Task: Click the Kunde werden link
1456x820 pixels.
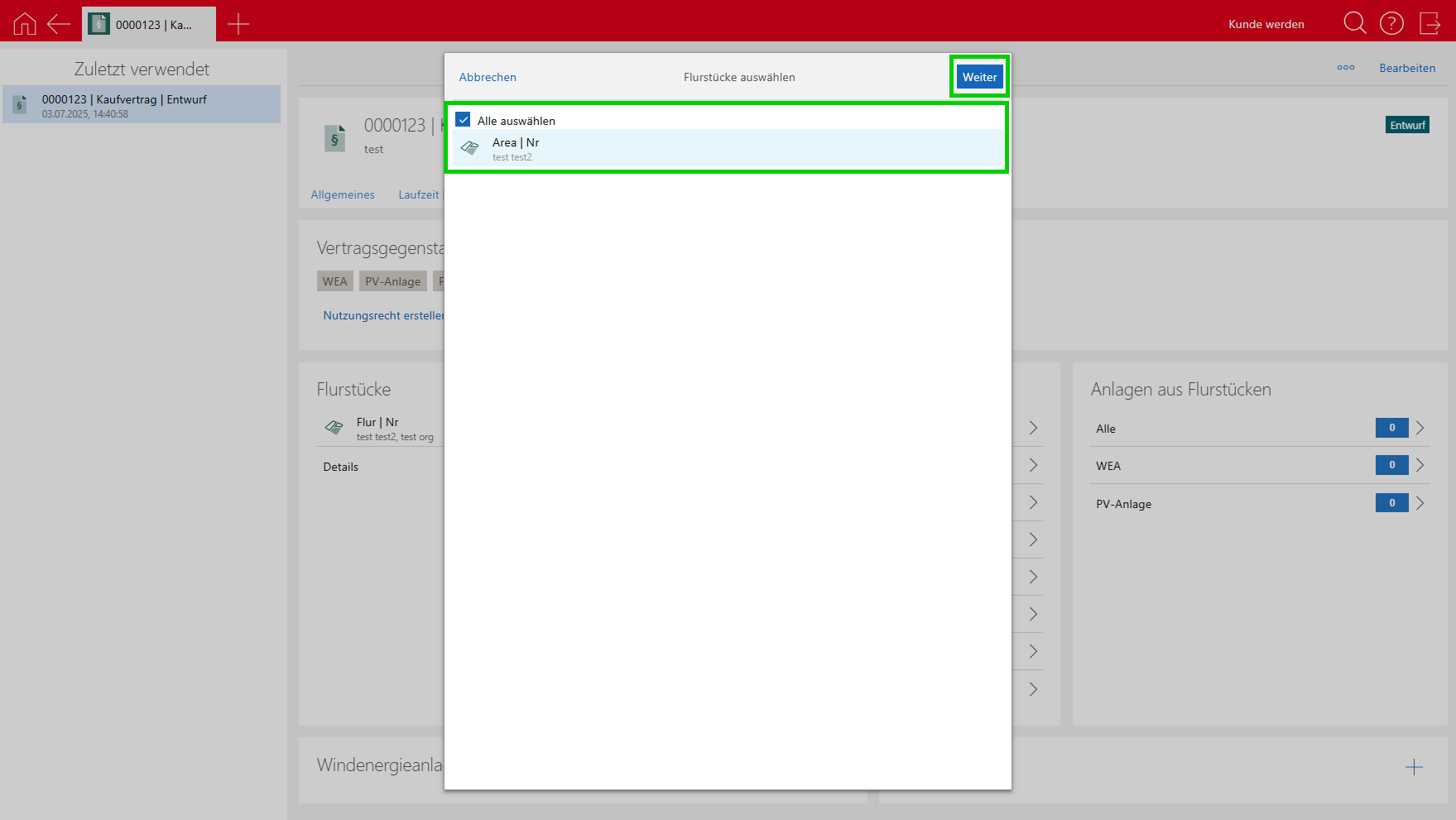Action: click(1266, 24)
